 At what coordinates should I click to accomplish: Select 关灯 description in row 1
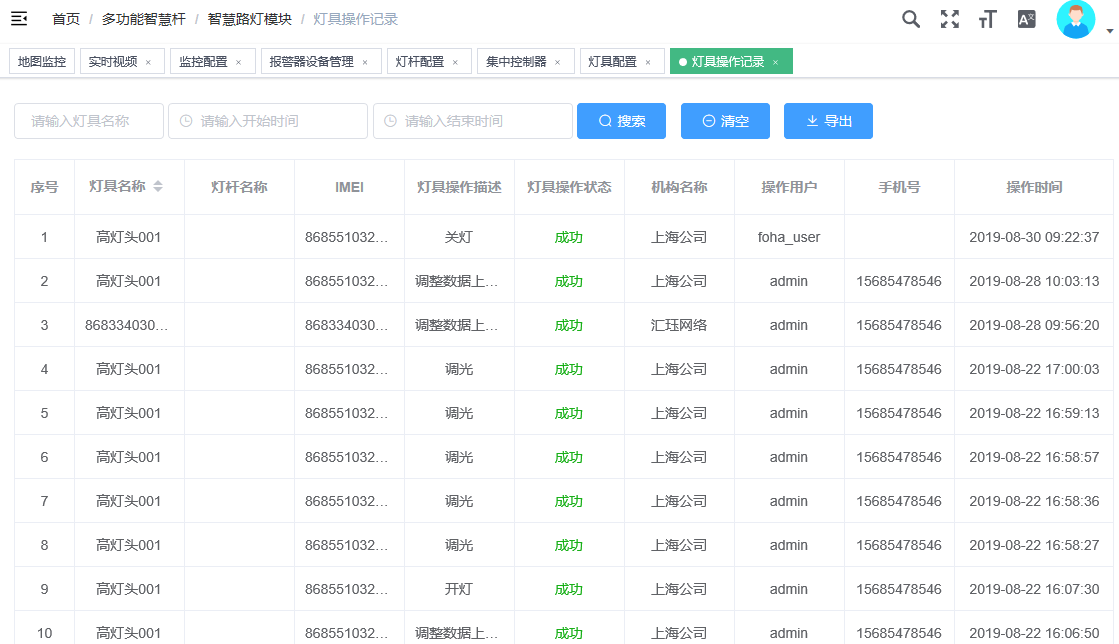[x=459, y=237]
